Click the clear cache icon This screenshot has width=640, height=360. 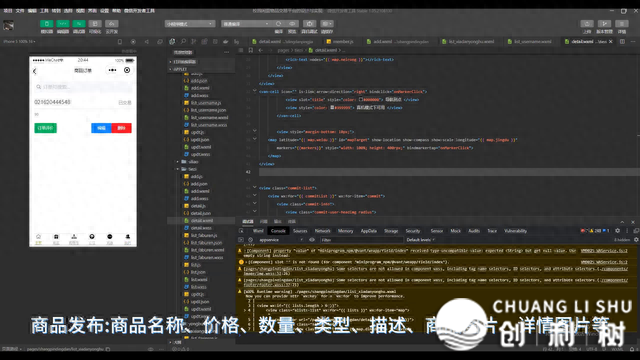pyautogui.click(x=327, y=24)
